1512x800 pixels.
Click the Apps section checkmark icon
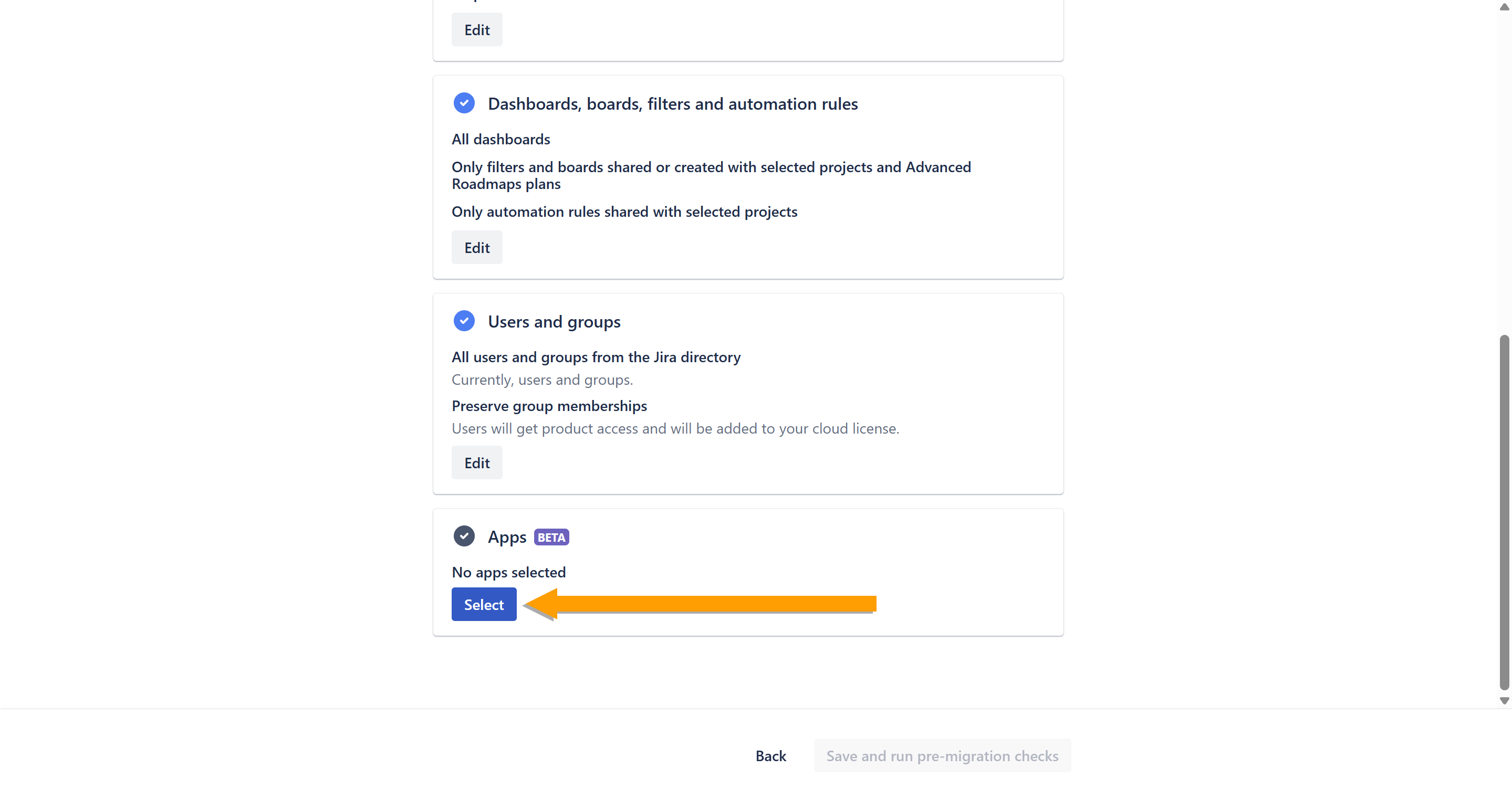tap(464, 536)
